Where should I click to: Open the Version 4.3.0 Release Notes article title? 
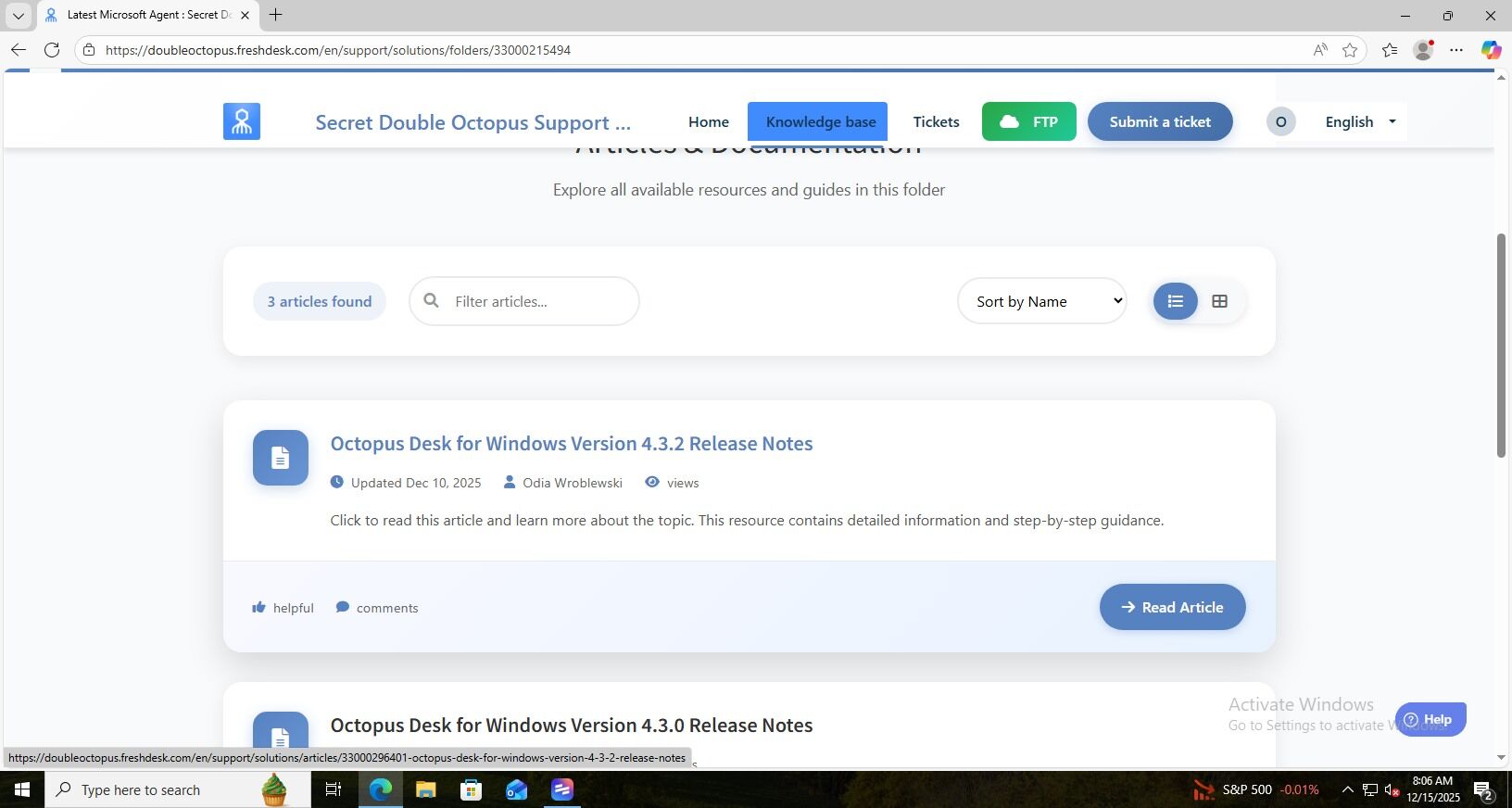572,725
